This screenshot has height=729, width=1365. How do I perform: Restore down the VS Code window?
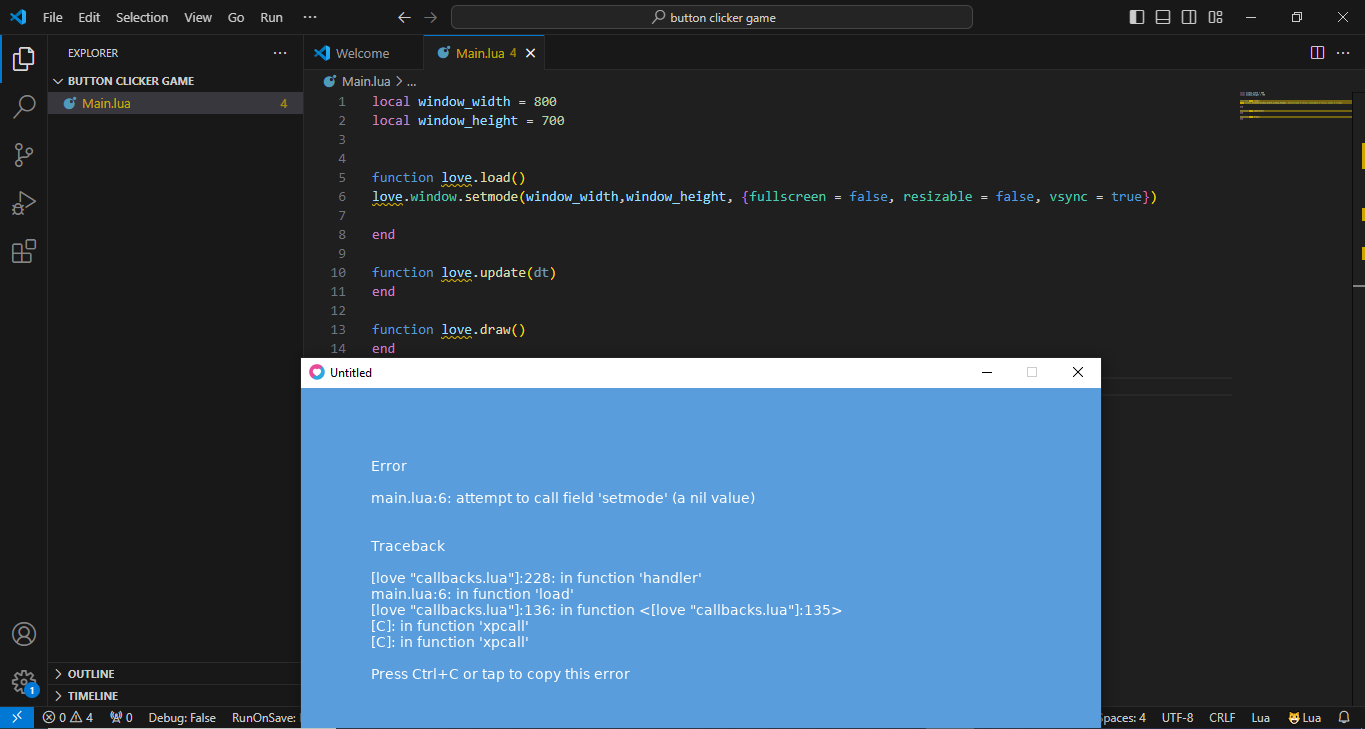[1297, 17]
